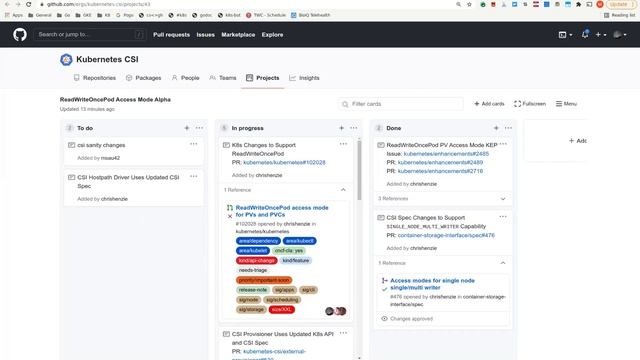
Task: Switch to the People tab
Action: (x=185, y=78)
